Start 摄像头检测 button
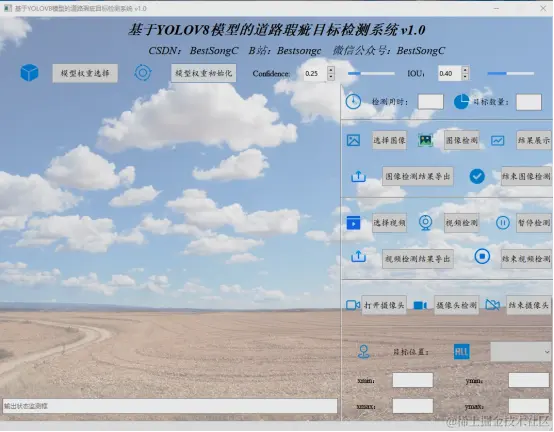This screenshot has width=554, height=432. [x=456, y=305]
